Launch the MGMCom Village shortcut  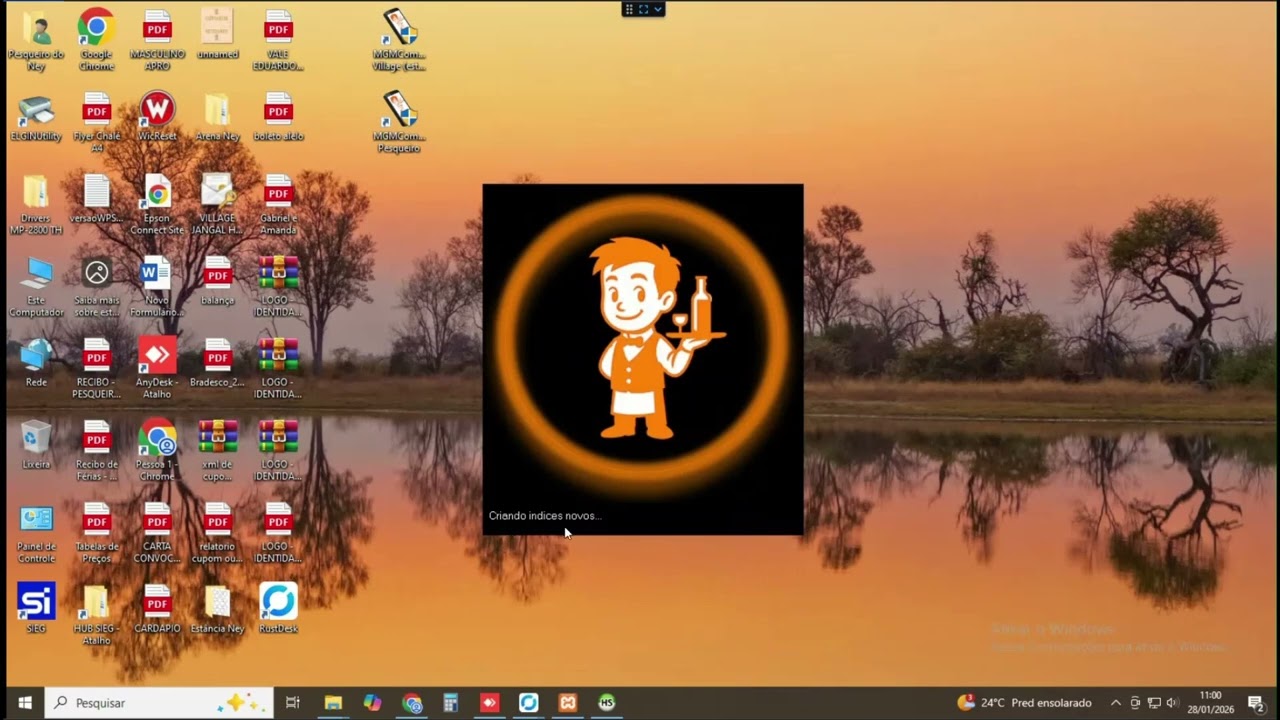[x=399, y=41]
